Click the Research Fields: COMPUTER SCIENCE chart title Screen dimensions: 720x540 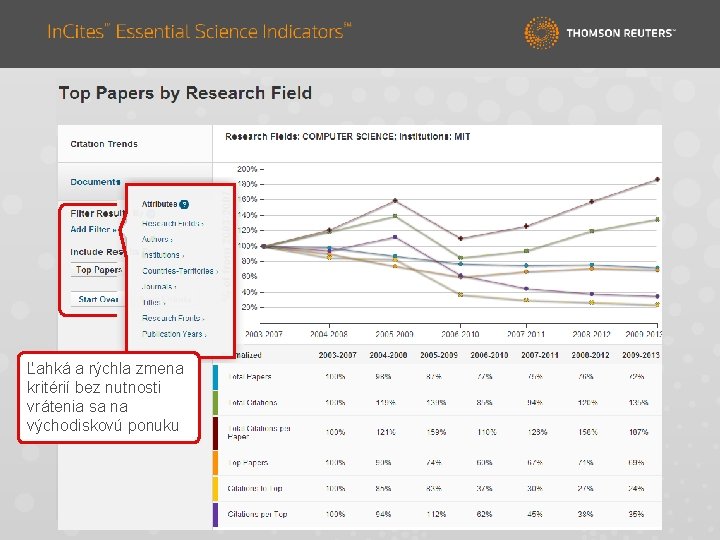pos(348,136)
